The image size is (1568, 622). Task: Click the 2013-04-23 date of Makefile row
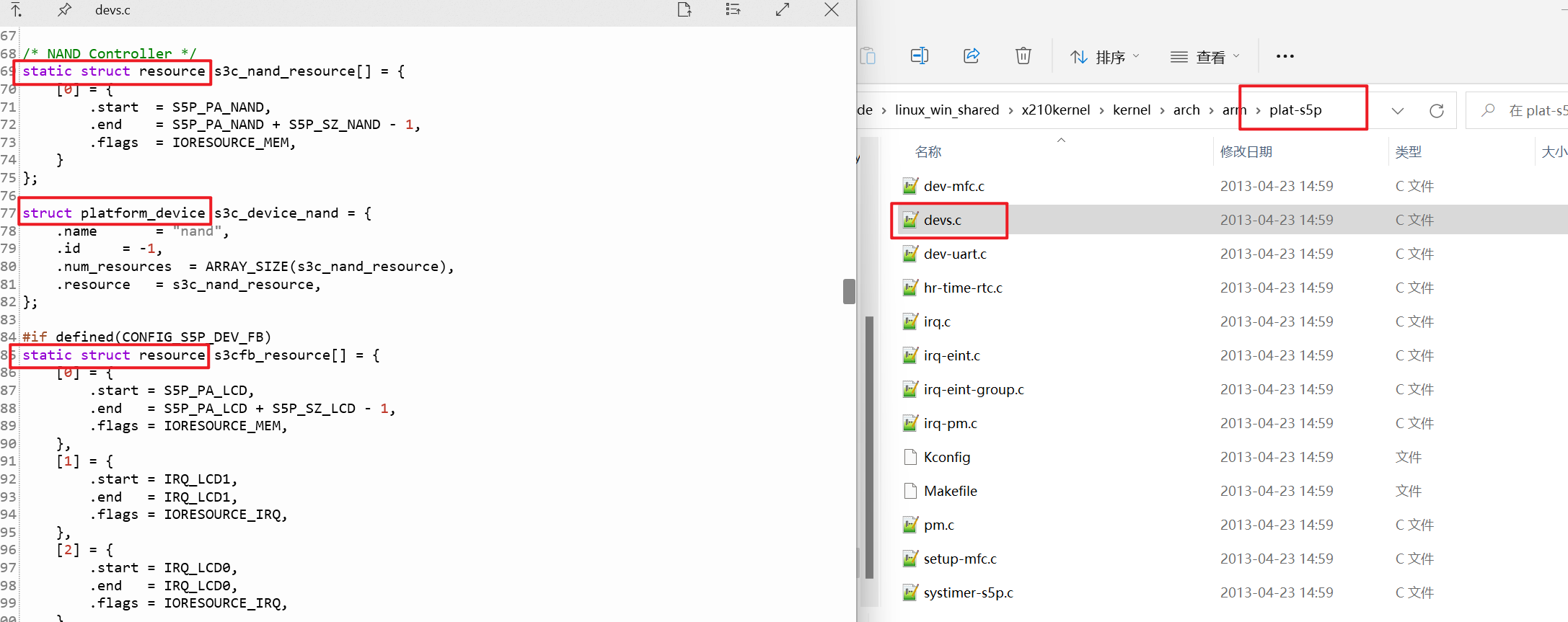pyautogui.click(x=1277, y=491)
